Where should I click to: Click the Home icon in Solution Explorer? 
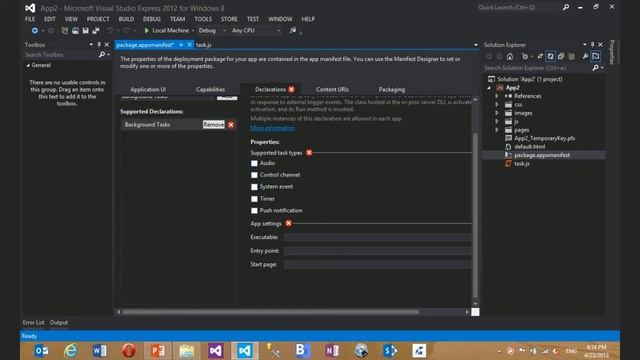point(510,56)
